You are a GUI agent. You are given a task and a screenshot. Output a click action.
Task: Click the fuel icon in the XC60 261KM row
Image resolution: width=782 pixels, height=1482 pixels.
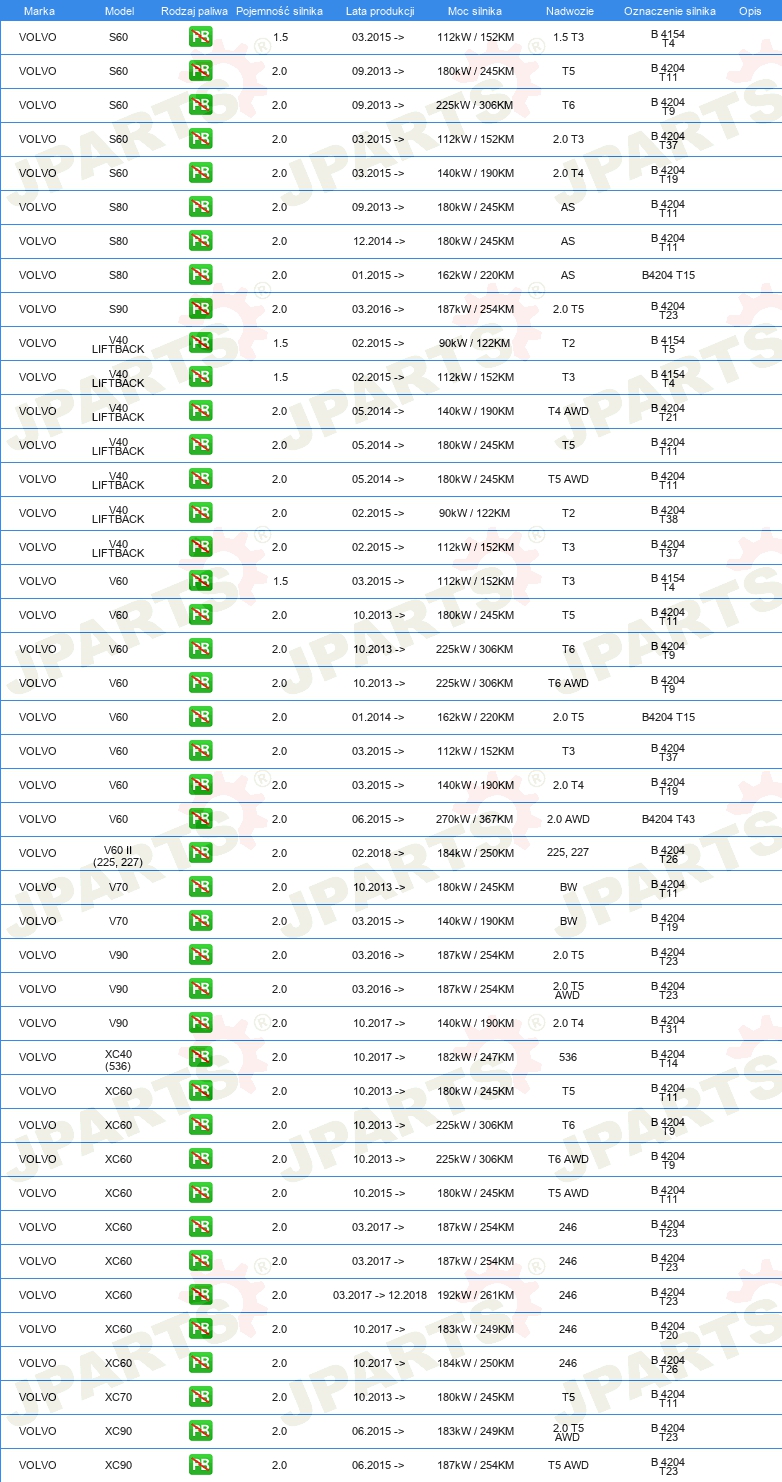200,1296
